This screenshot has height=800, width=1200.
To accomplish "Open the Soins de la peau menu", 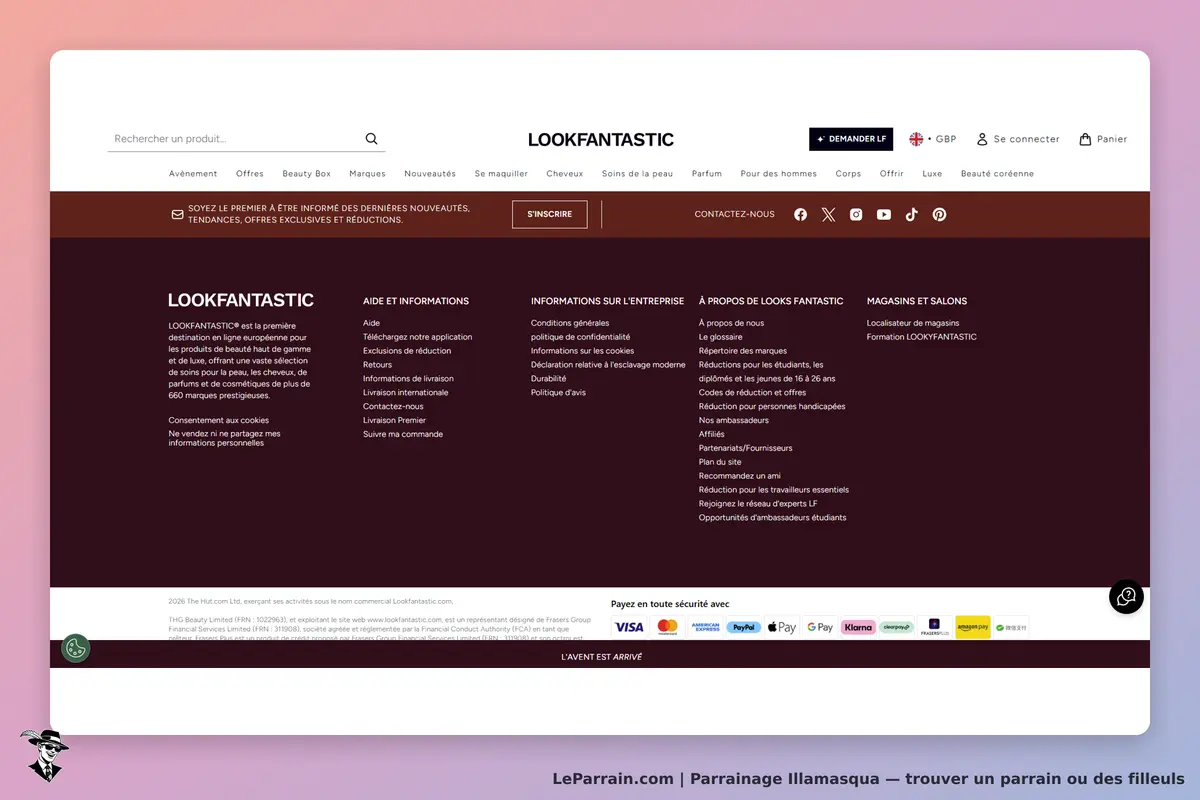I will (637, 173).
